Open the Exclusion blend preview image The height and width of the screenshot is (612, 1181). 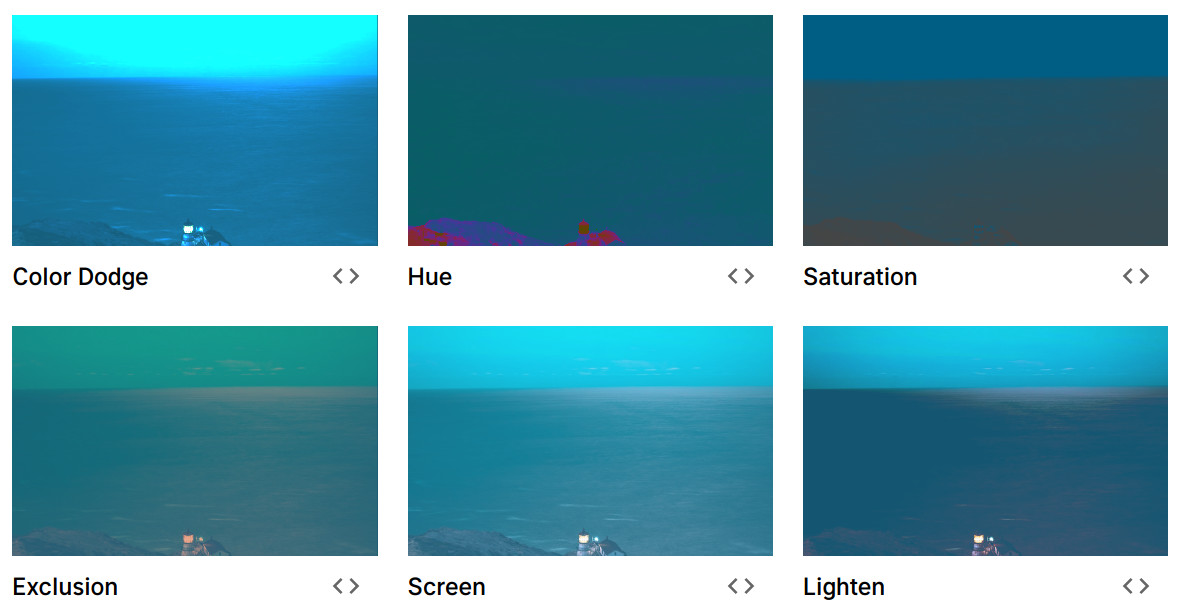tap(195, 440)
